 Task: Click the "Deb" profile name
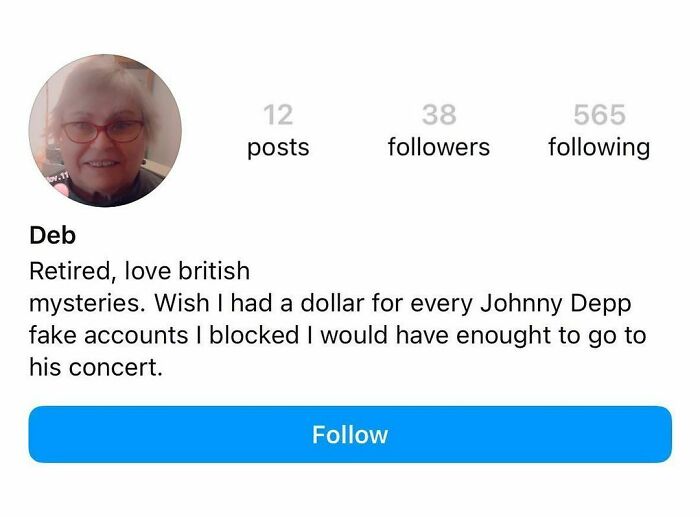coord(52,236)
